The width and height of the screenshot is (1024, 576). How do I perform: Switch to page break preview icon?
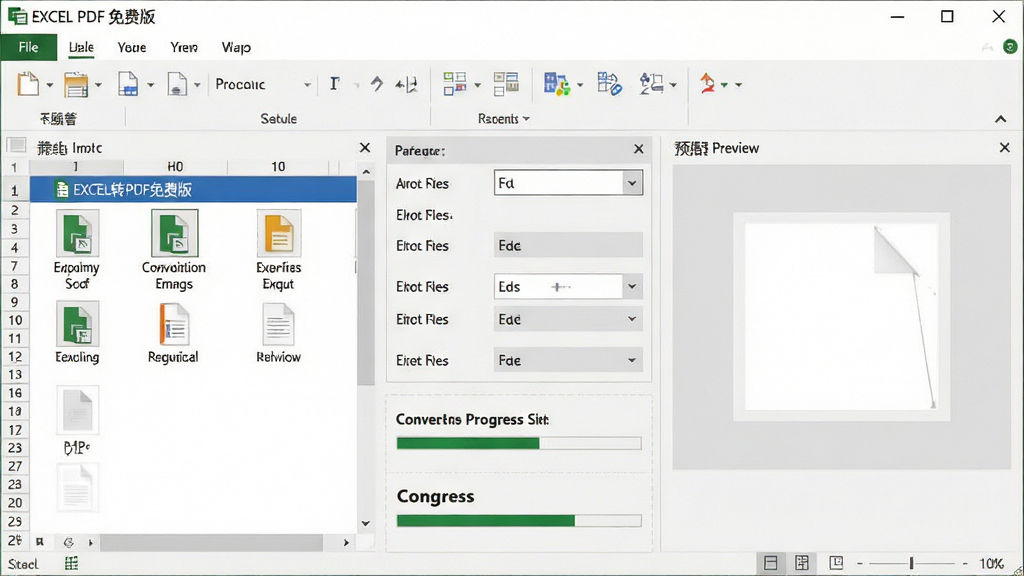[836, 562]
